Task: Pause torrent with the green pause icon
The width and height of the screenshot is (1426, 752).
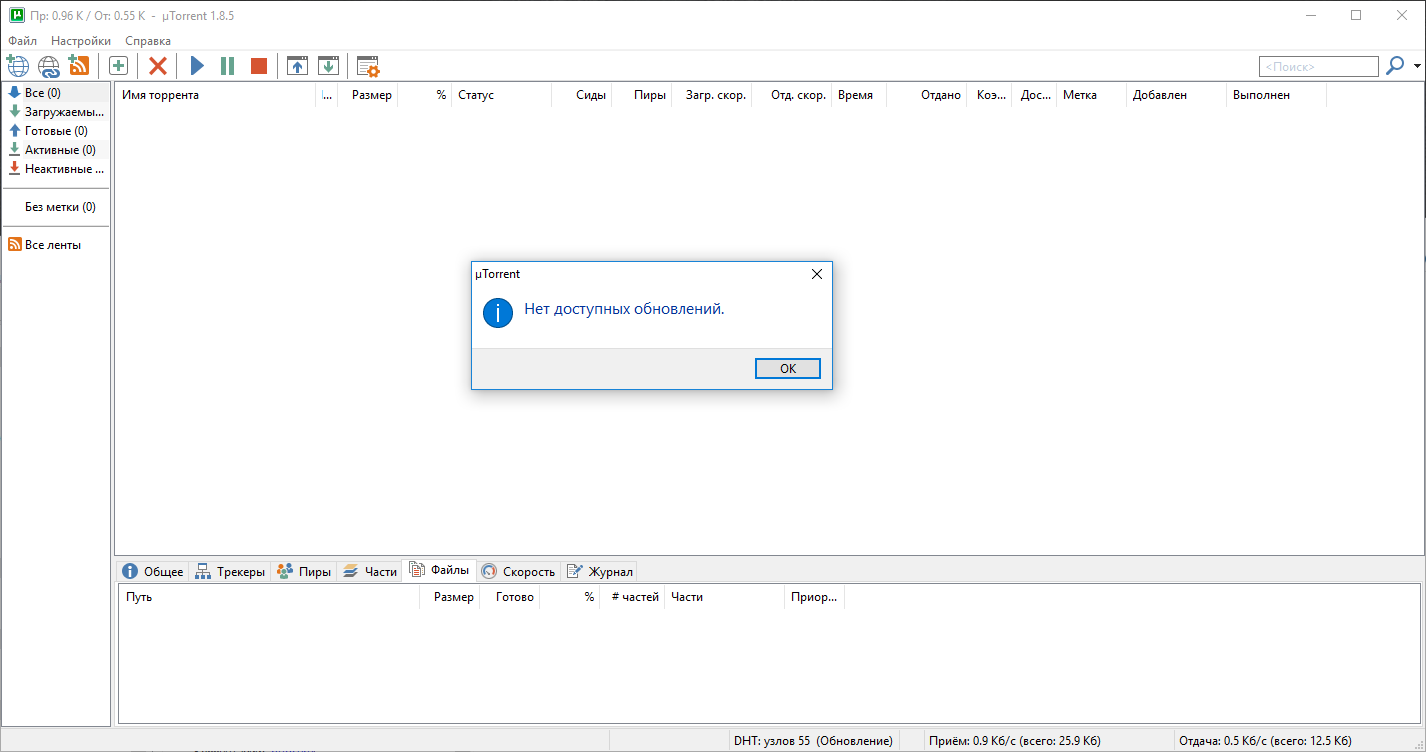Action: [x=228, y=66]
